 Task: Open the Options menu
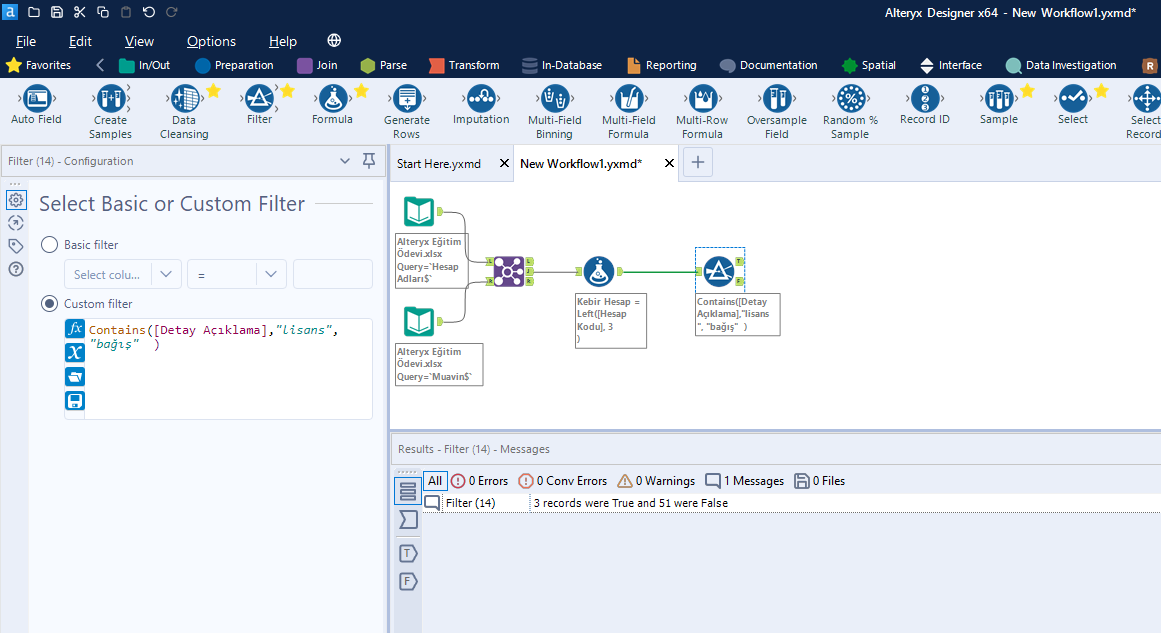click(x=211, y=41)
